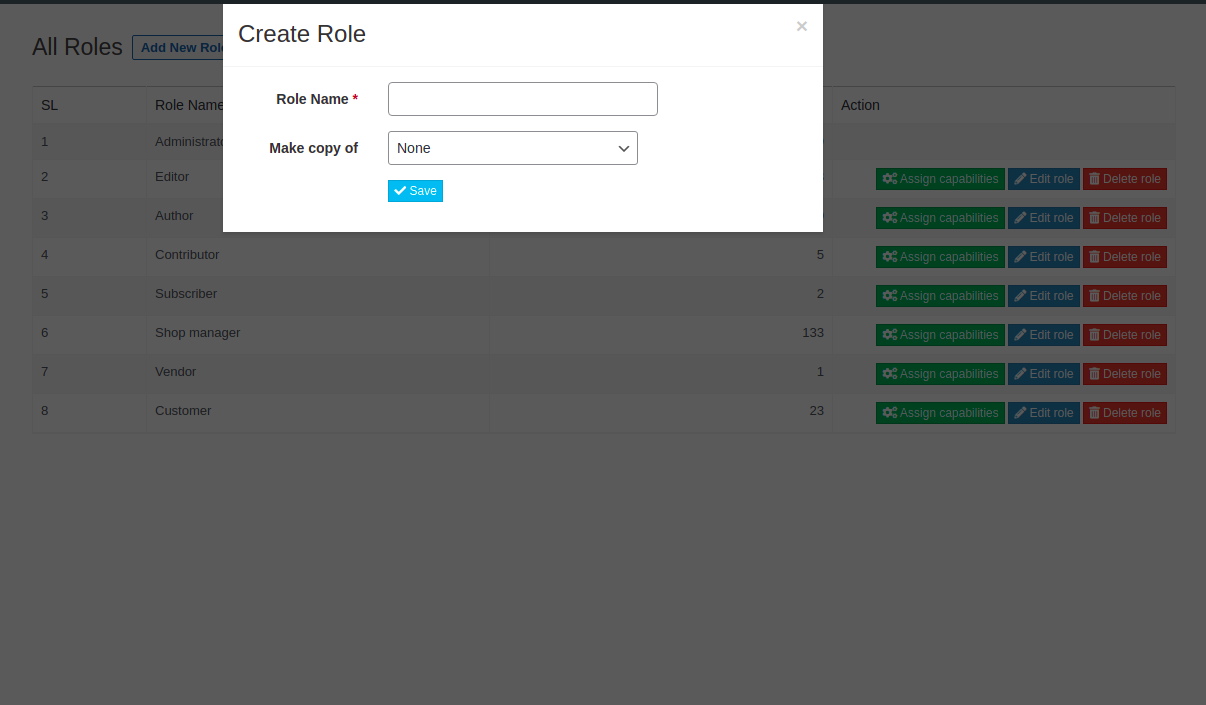The height and width of the screenshot is (705, 1206).
Task: Assign capabilities for Editor role
Action: (940, 179)
